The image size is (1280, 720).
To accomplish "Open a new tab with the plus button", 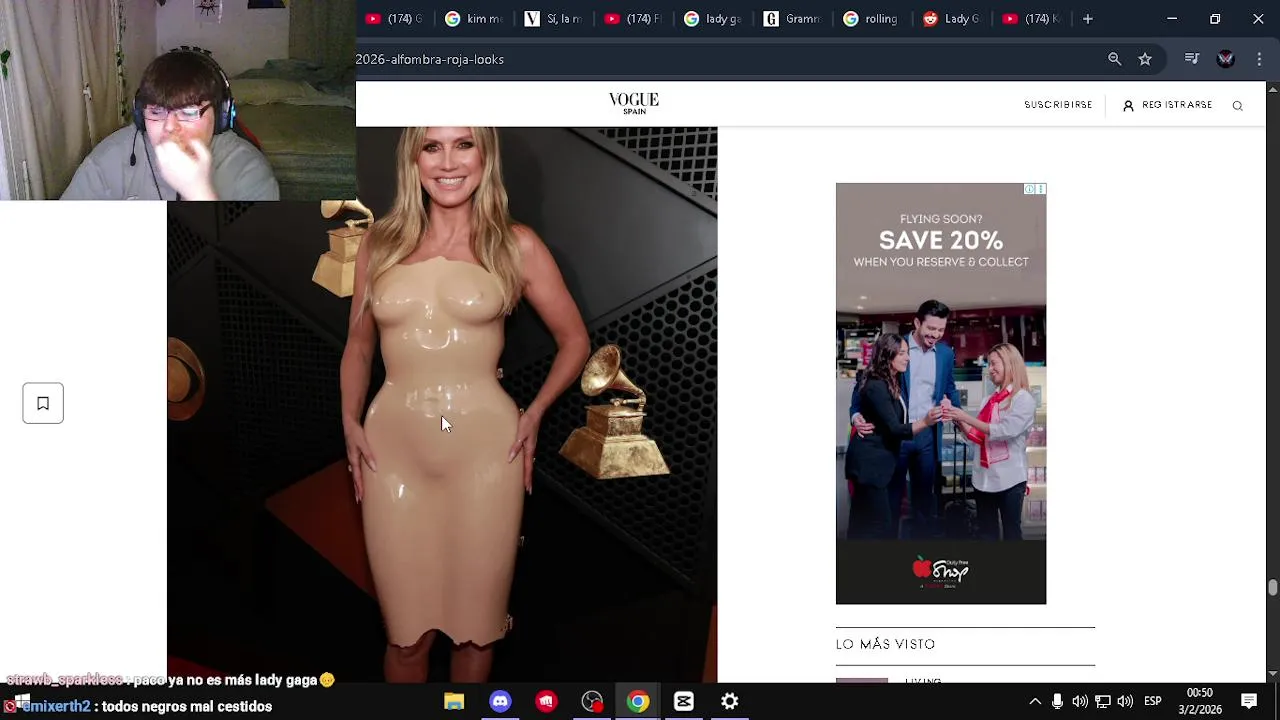I will tap(1087, 18).
